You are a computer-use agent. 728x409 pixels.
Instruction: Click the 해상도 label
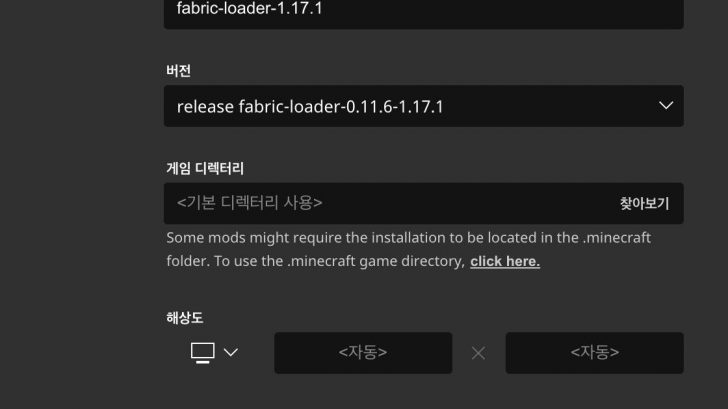[x=185, y=318]
